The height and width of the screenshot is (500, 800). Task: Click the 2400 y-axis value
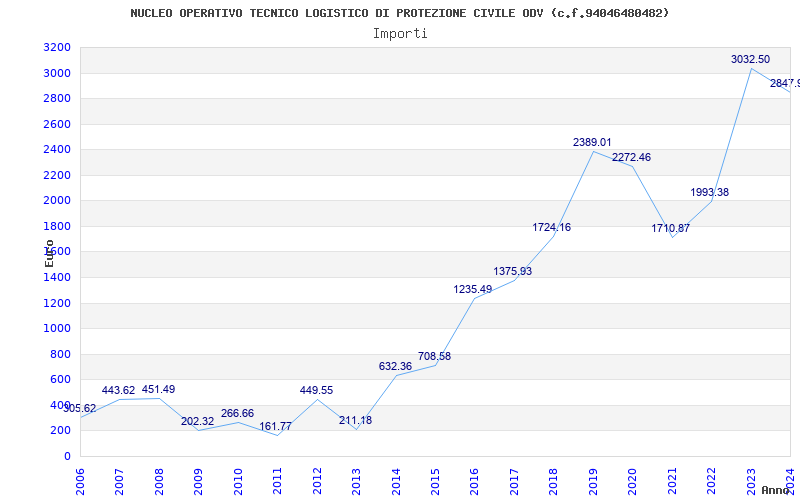[x=57, y=149]
